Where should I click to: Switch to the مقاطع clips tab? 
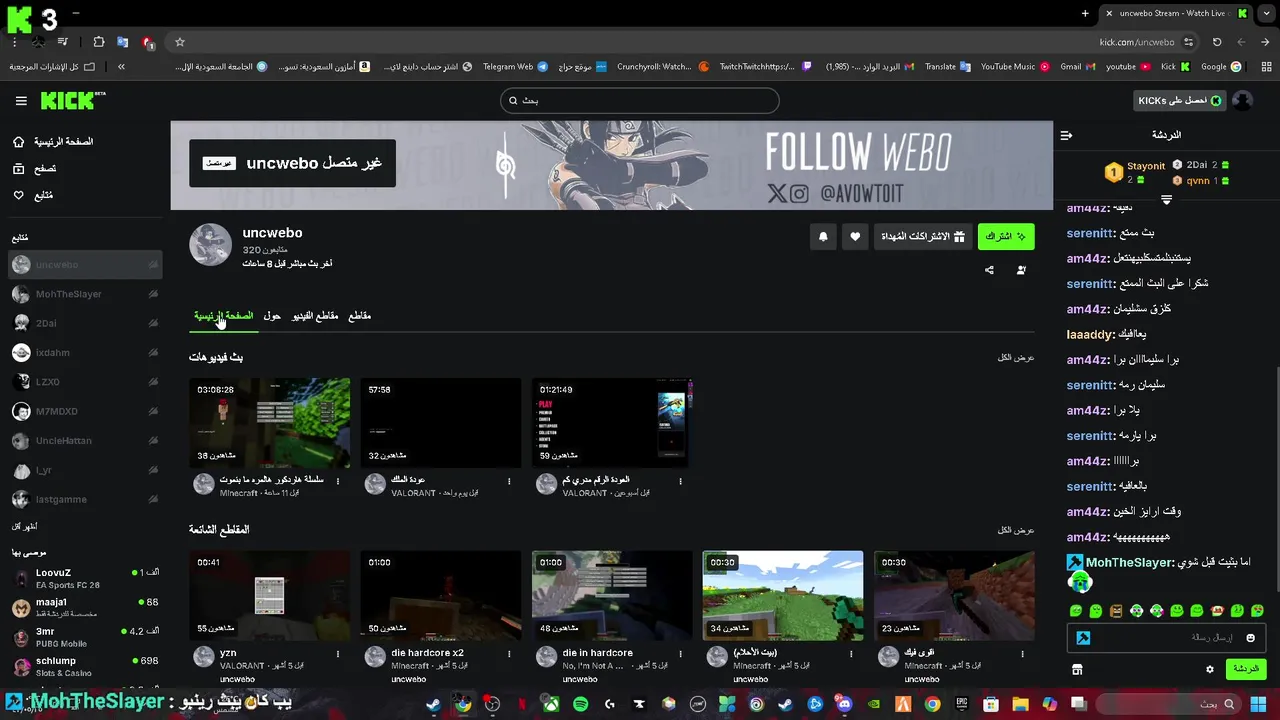coord(359,316)
